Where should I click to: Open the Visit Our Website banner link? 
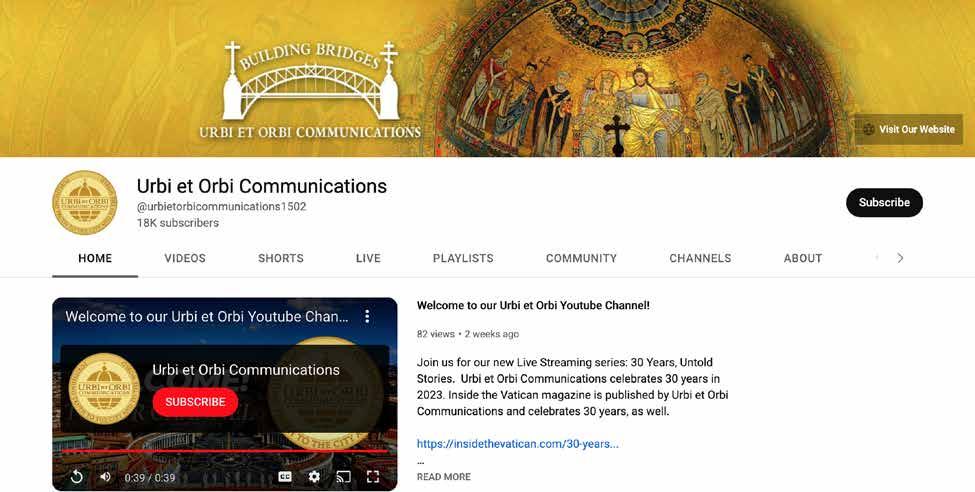tap(908, 129)
